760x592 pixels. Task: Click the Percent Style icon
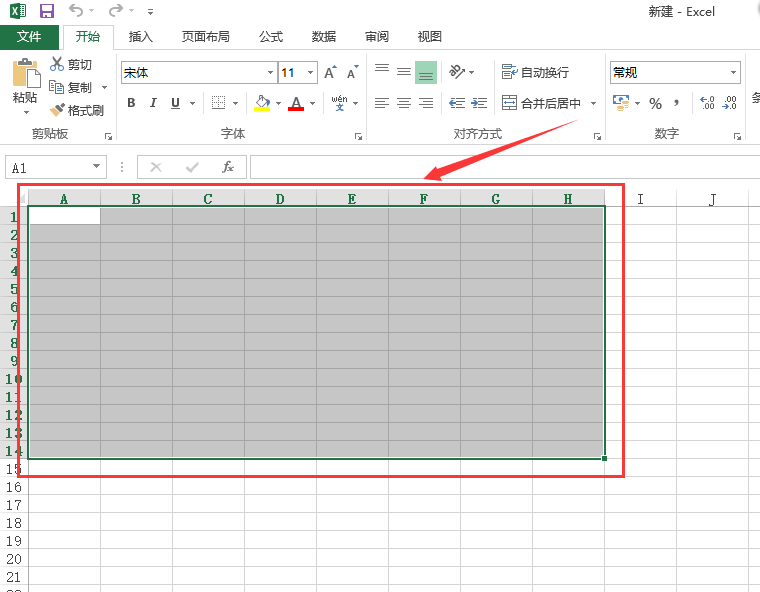tap(655, 103)
